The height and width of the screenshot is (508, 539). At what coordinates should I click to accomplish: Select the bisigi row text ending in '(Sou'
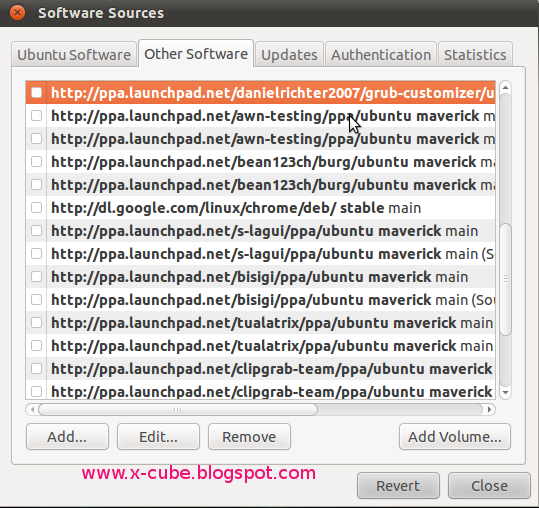273,300
